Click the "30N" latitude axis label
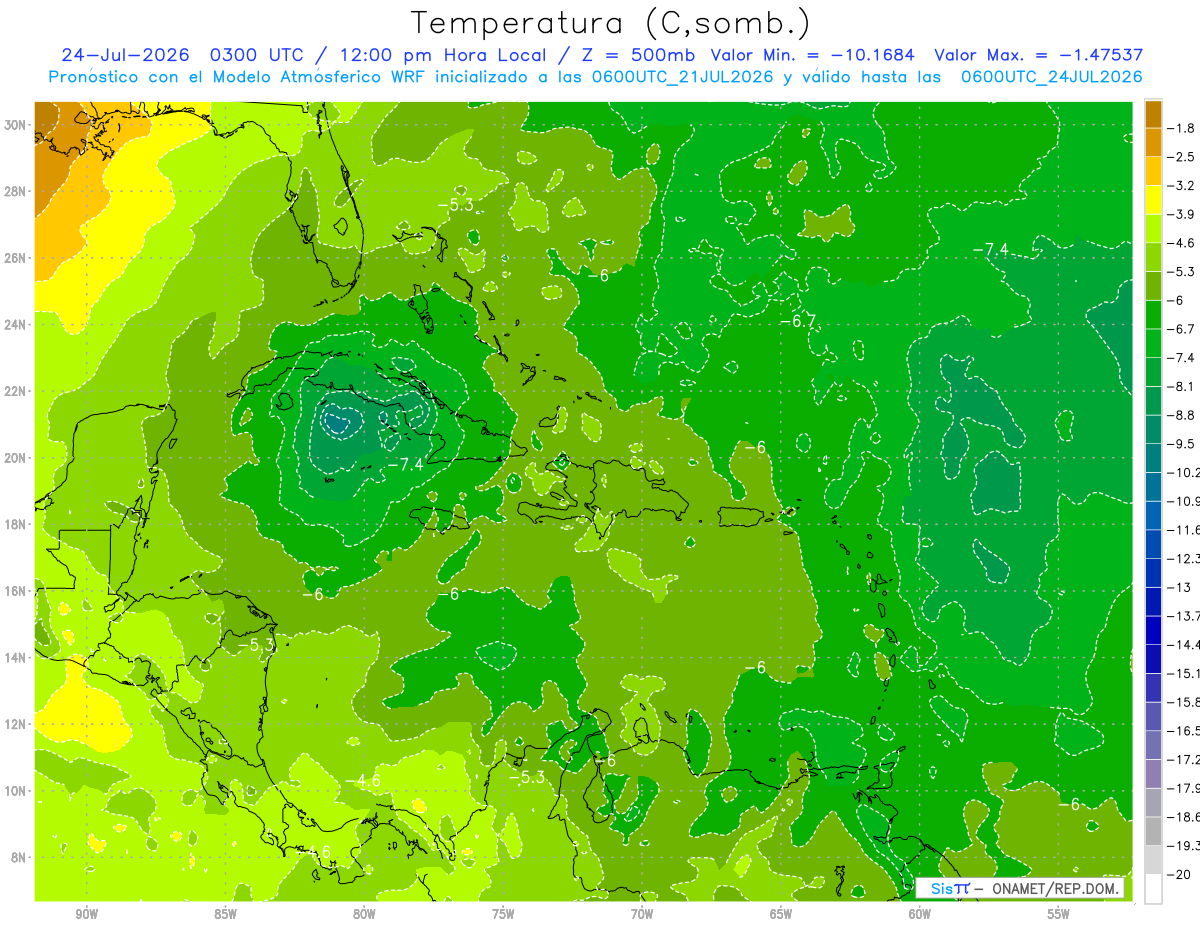The width and height of the screenshot is (1200, 927). click(16, 125)
